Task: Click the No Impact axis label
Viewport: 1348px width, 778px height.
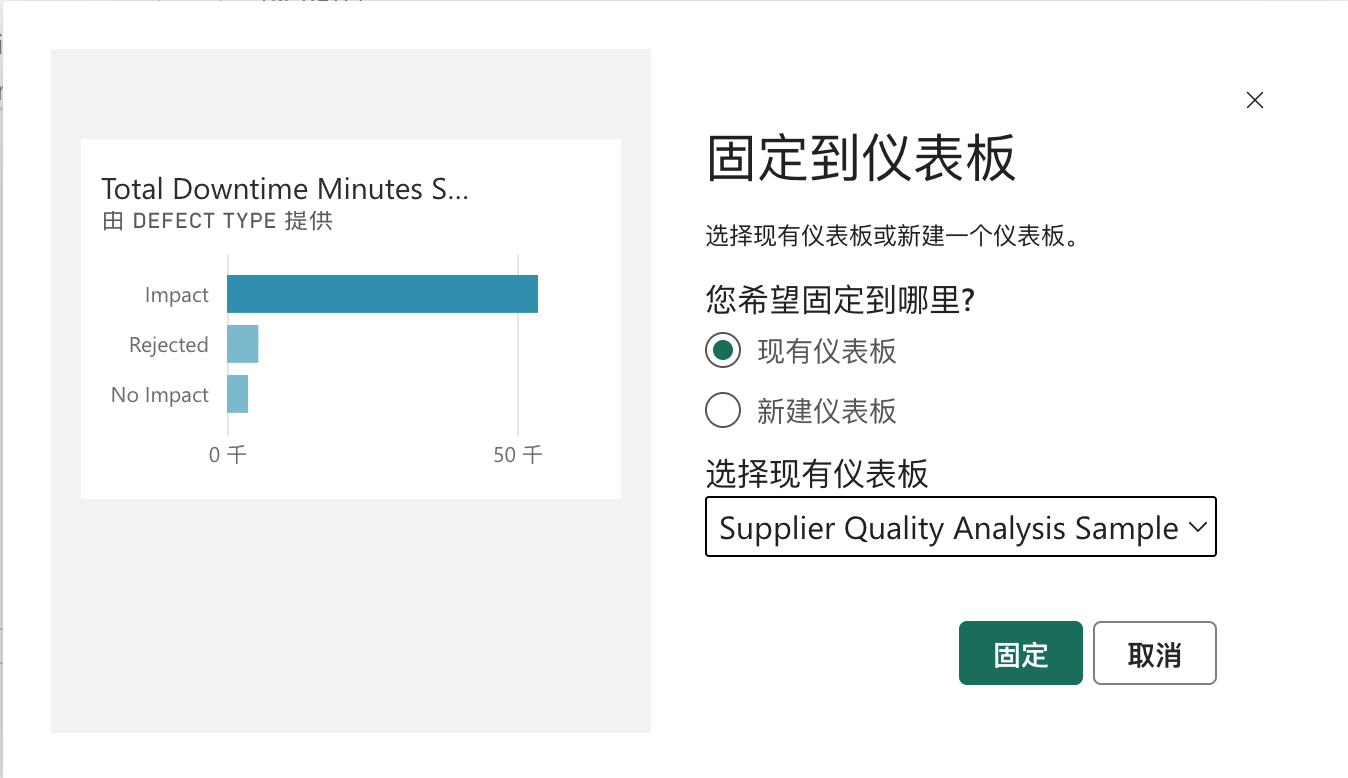Action: point(160,395)
